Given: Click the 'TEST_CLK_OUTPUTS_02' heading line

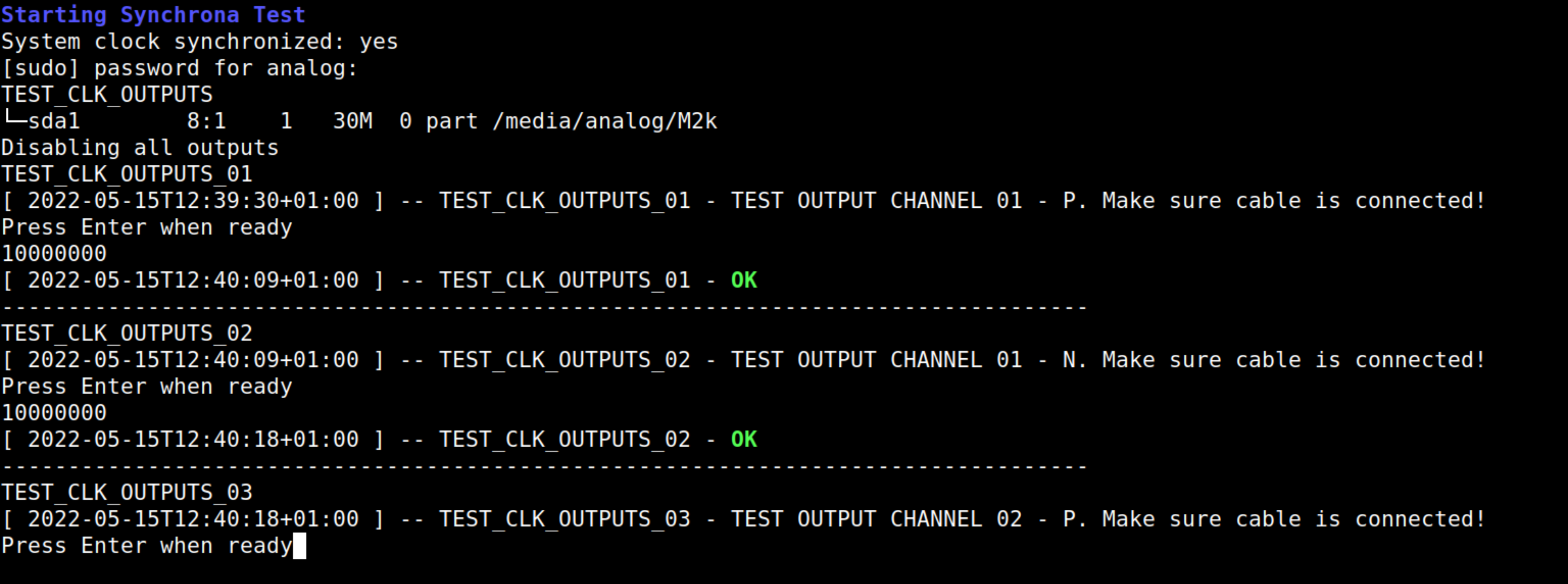Looking at the screenshot, I should [x=127, y=333].
